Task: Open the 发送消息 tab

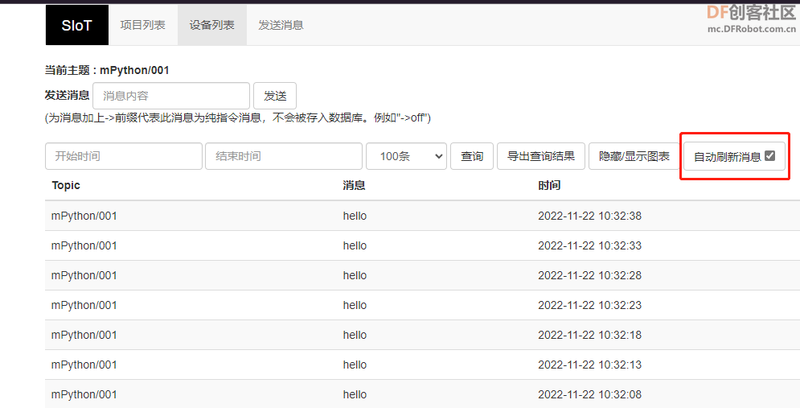Action: click(x=281, y=25)
